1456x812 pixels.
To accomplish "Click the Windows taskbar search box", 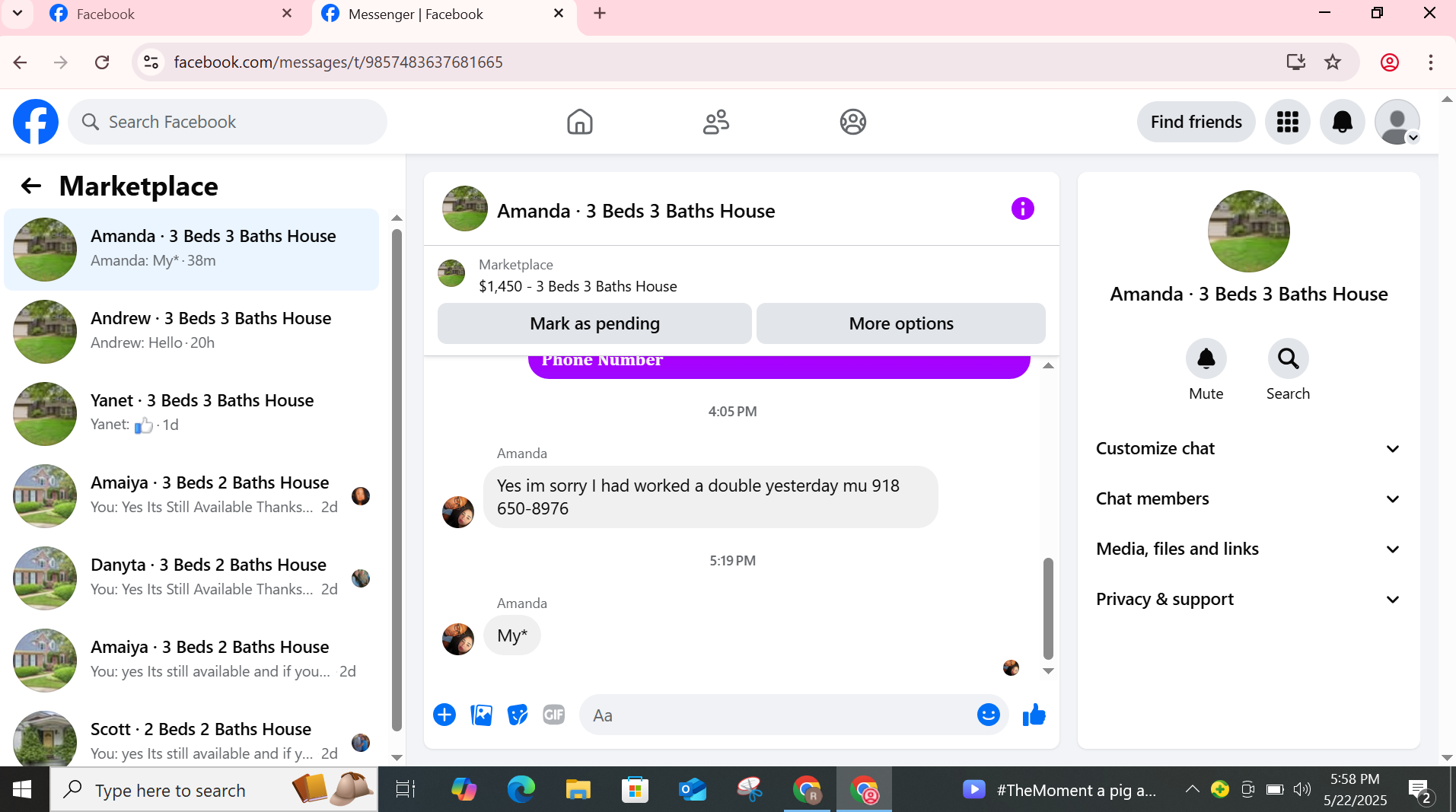I will (214, 790).
